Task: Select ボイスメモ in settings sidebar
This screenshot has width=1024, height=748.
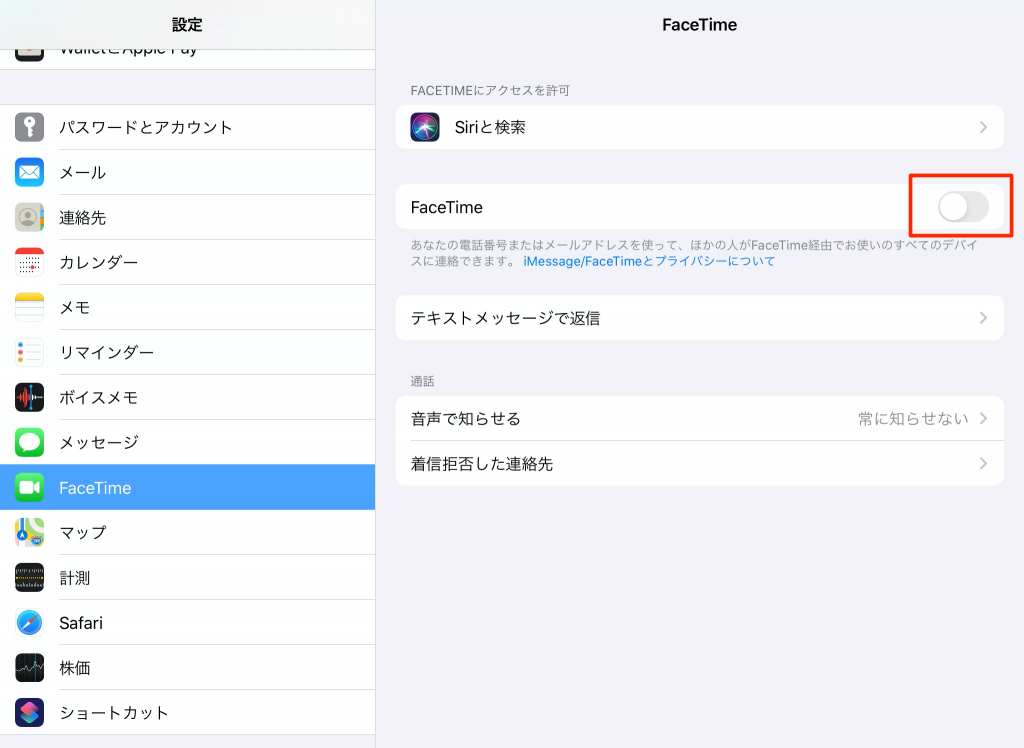Action: point(187,398)
